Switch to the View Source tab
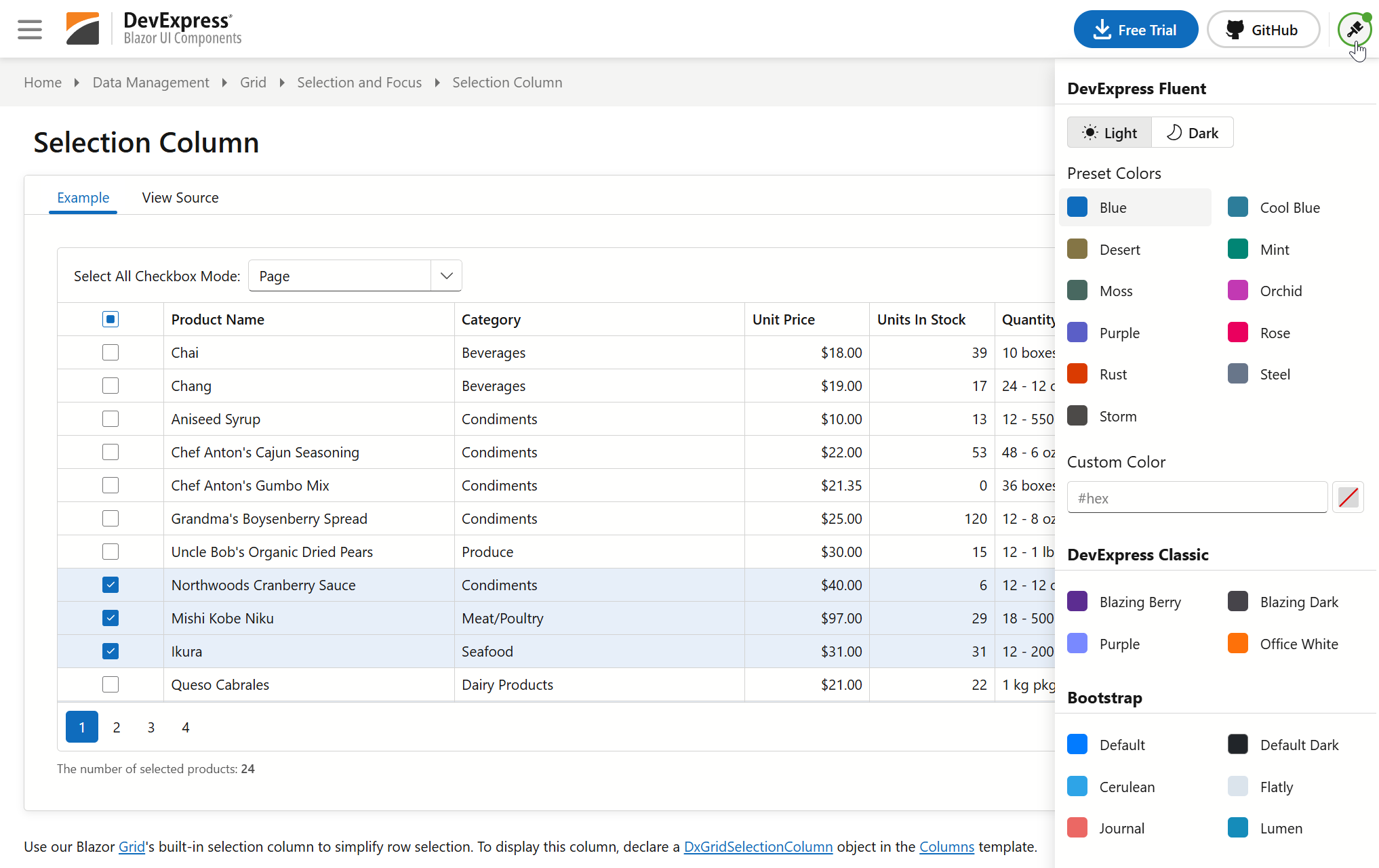The height and width of the screenshot is (868, 1379). (x=180, y=198)
